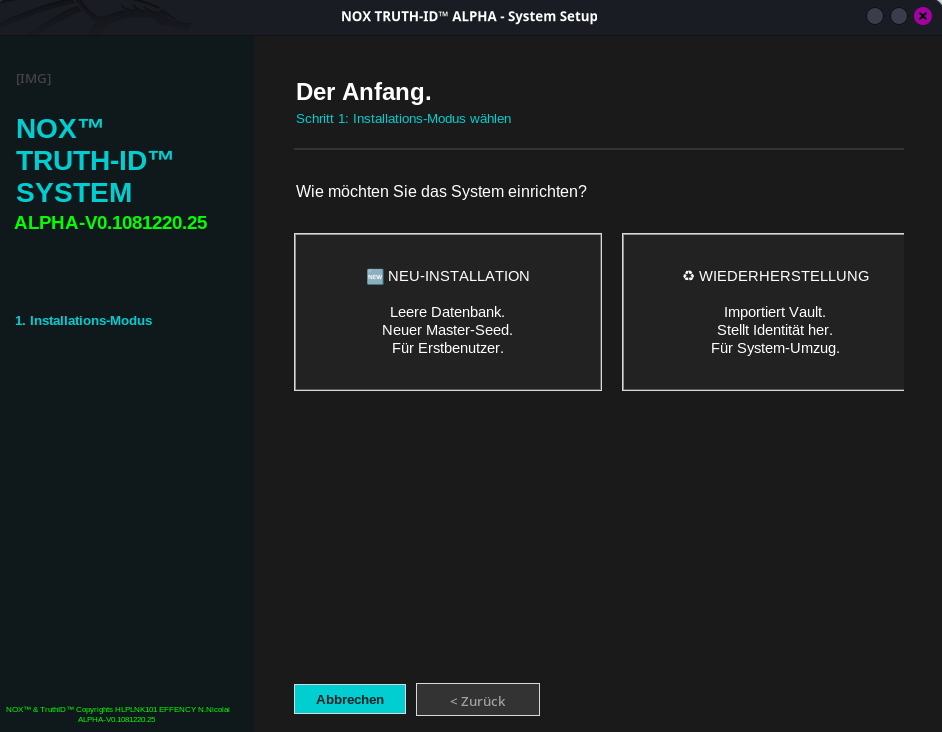Click the NEW badge icon beside NEU-INSTALLATION
Viewport: 942px width, 732px height.
[x=375, y=277]
